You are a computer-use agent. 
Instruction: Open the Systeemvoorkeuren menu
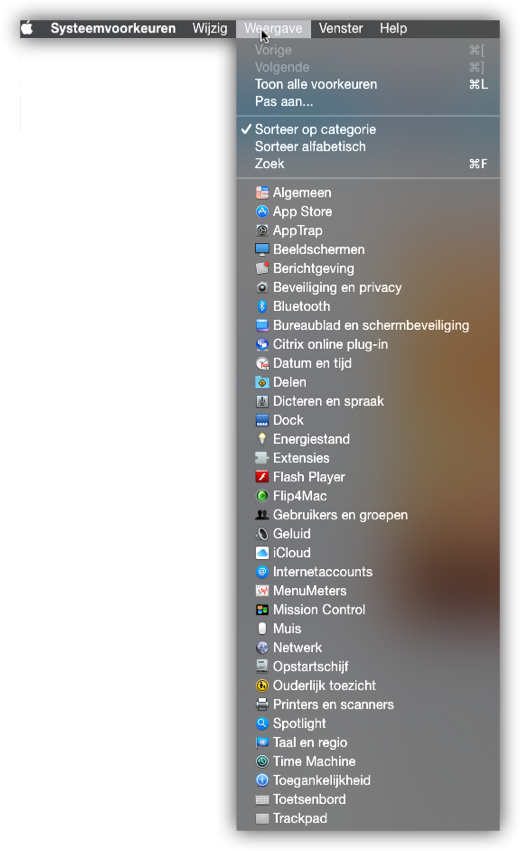click(x=113, y=28)
